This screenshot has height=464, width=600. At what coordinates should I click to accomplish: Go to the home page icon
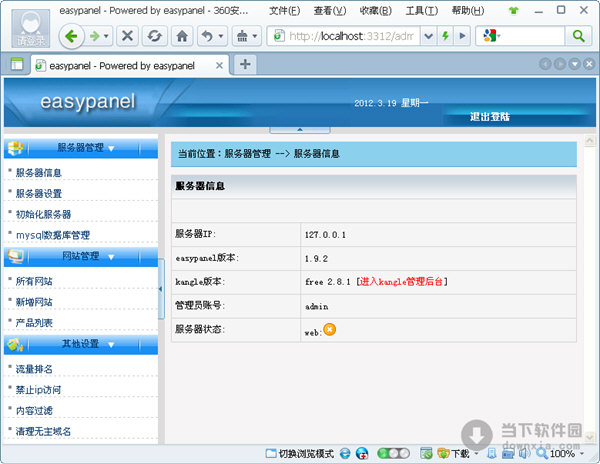pos(182,36)
